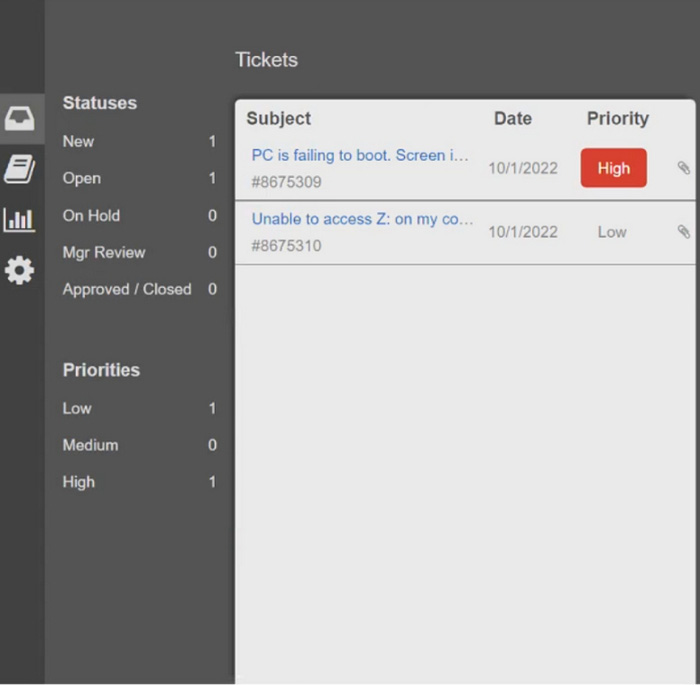This screenshot has width=700, height=685.
Task: Click attachment paperclip on ticket #8675309
Action: tap(683, 168)
